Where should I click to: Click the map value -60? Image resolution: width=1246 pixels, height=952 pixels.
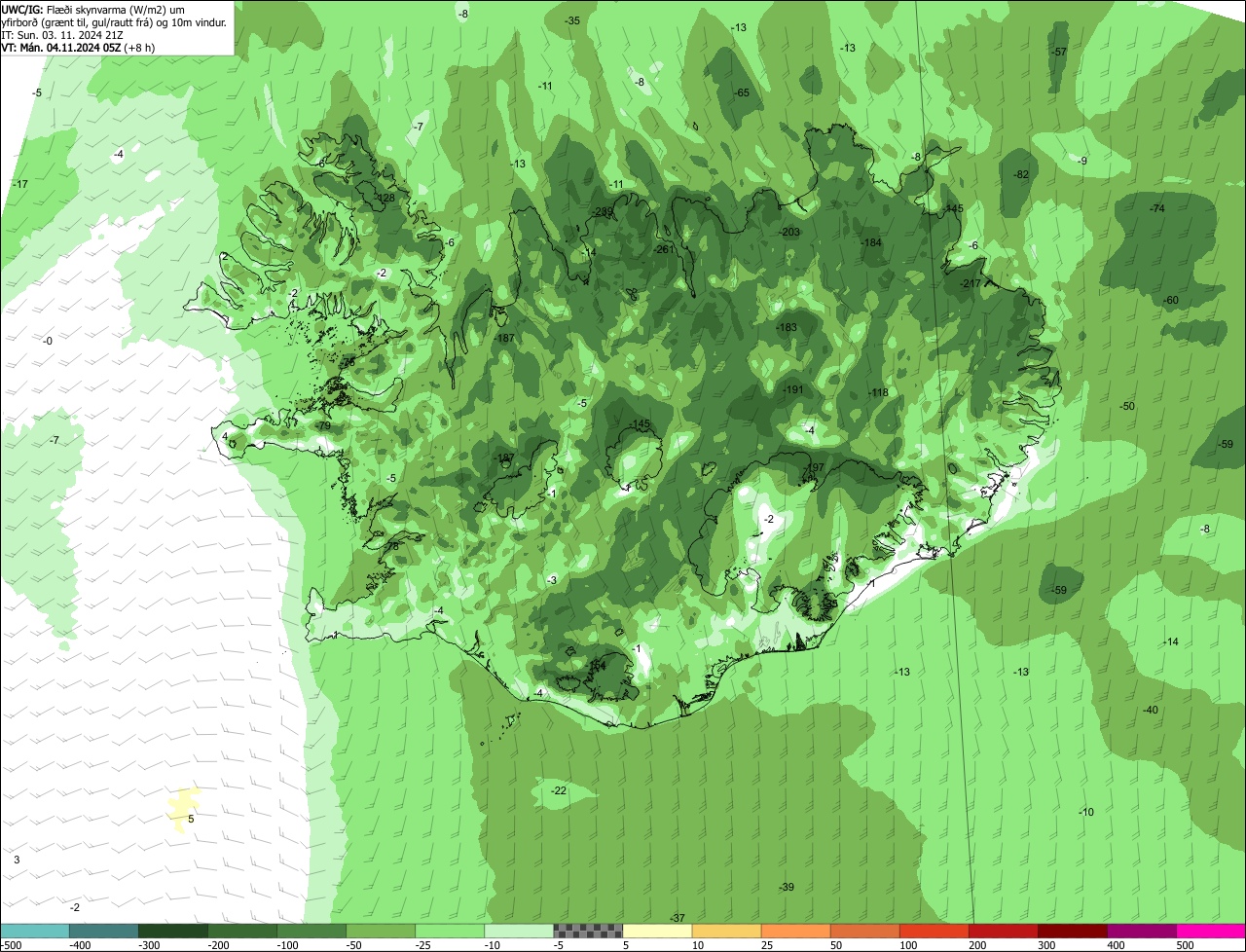tap(1171, 300)
